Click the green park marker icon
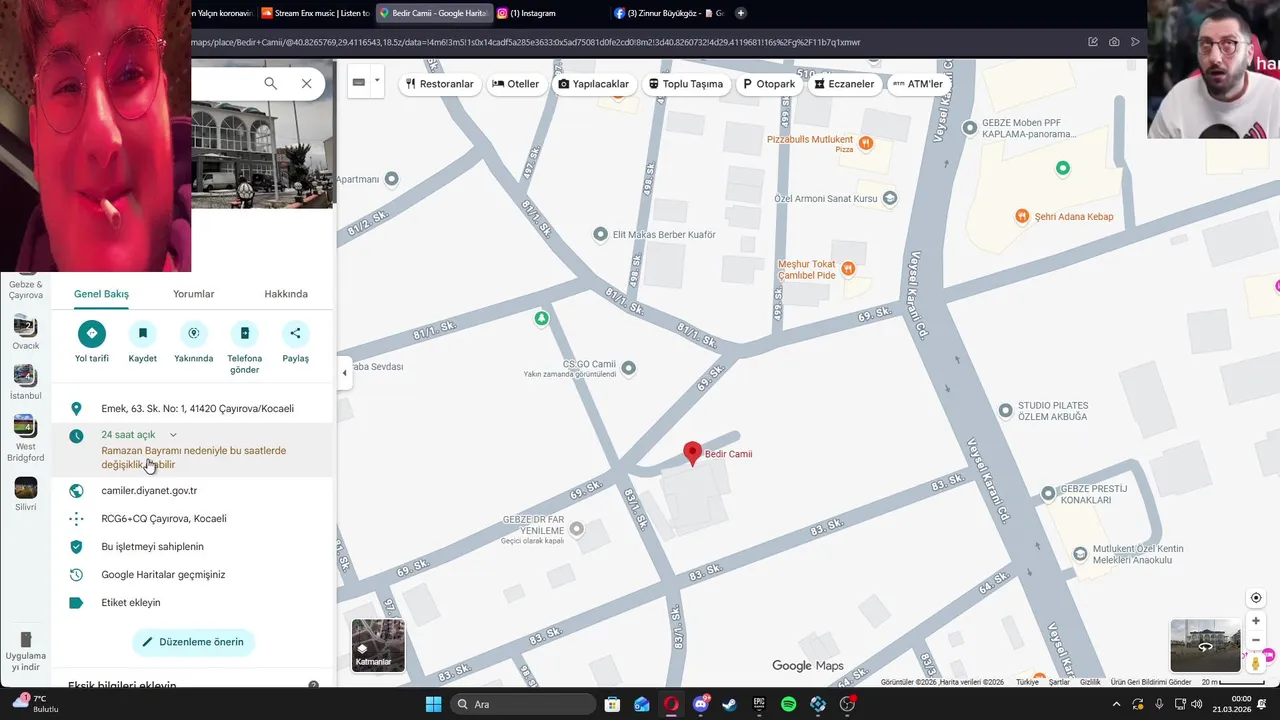1280x720 pixels. [x=541, y=318]
